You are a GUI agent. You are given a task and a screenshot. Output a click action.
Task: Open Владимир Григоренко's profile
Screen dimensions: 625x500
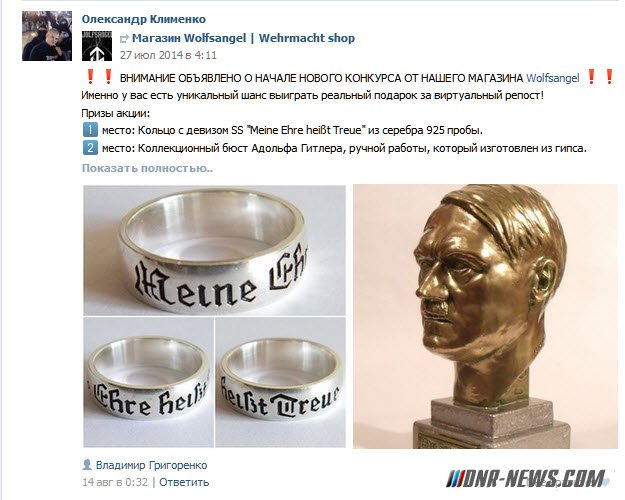[151, 465]
